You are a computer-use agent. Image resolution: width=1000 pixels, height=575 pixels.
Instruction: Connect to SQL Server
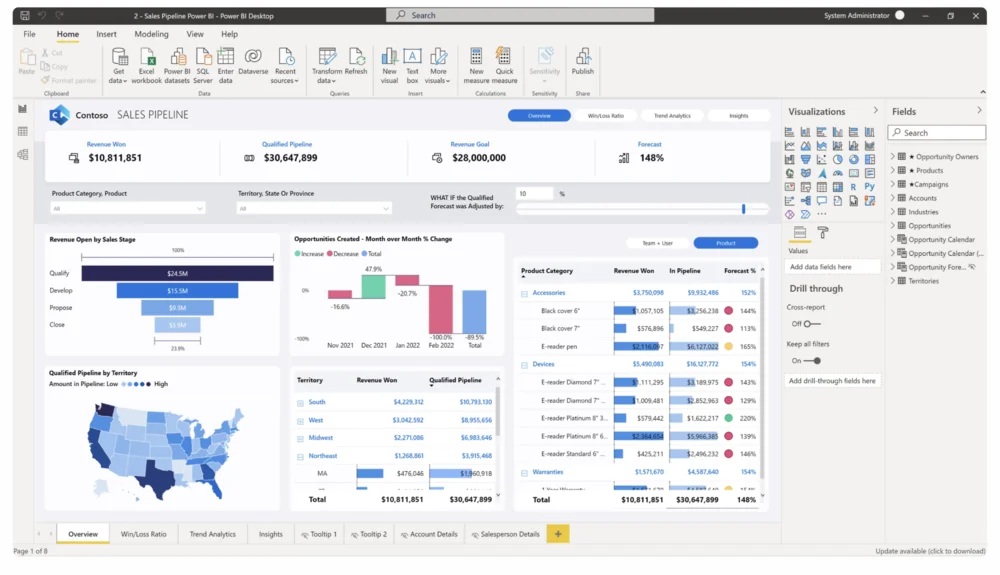[x=203, y=66]
